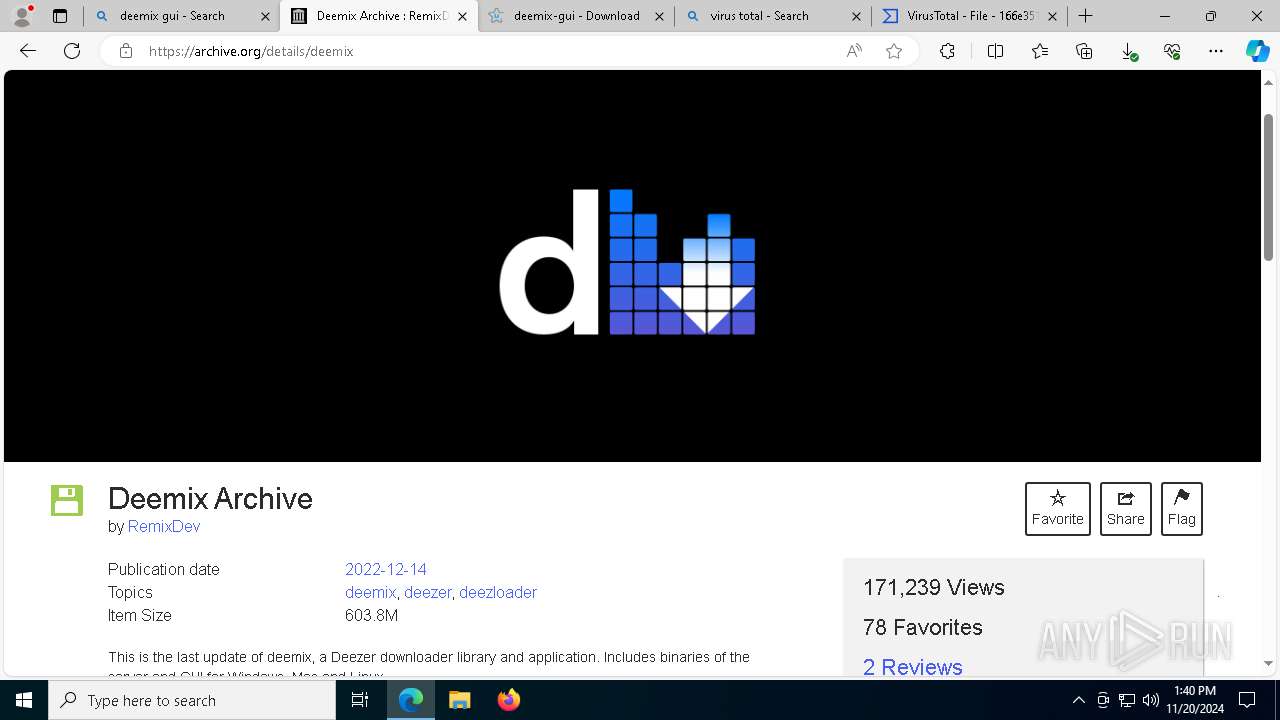
Task: Open Task View on taskbar
Action: (360, 700)
